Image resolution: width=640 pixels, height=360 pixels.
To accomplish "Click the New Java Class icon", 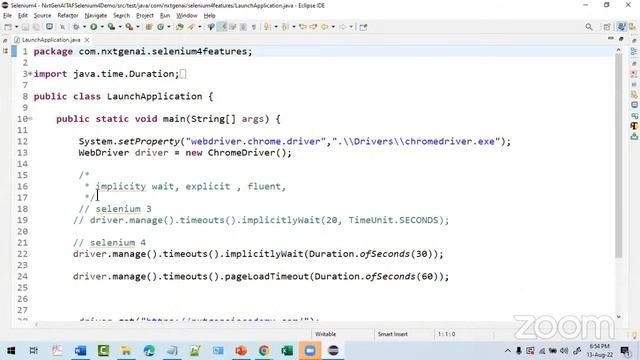I will 160,27.
